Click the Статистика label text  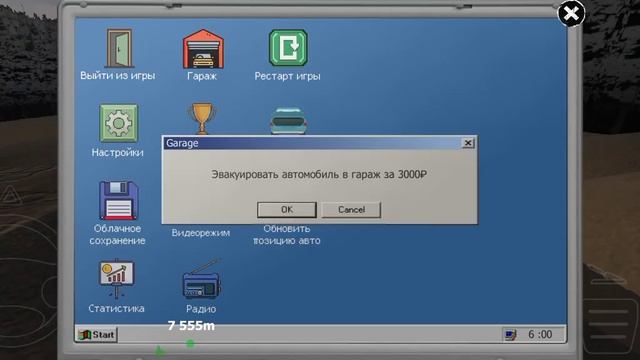[116, 308]
